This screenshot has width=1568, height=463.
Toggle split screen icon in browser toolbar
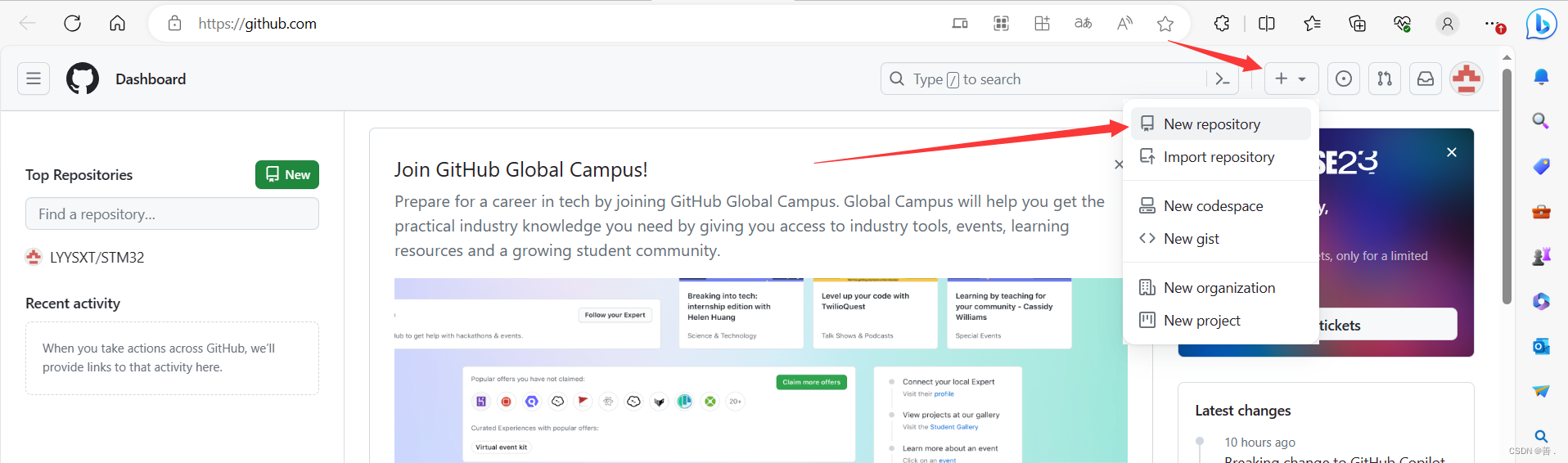pos(1267,24)
